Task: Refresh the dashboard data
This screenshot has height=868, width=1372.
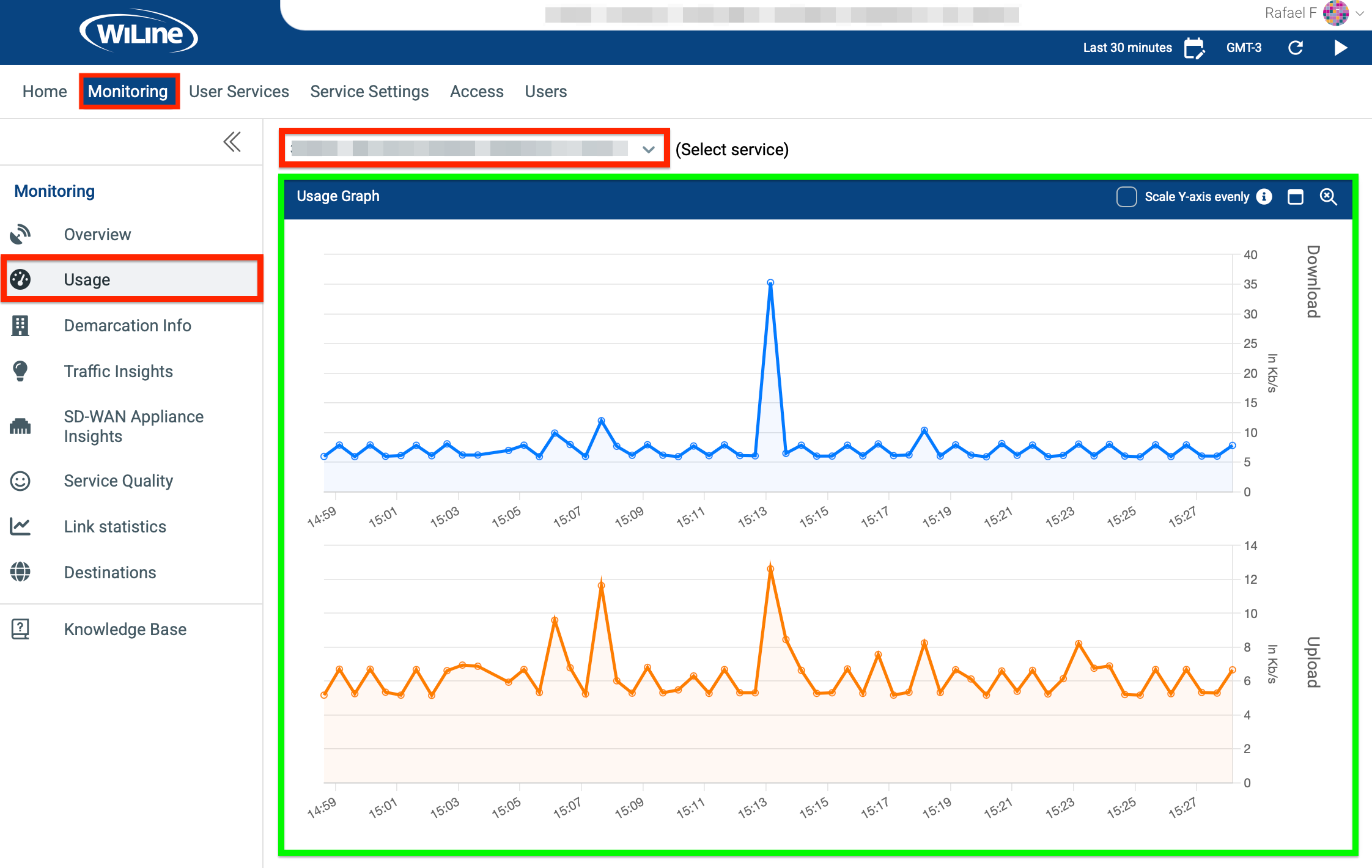Action: coord(1297,47)
